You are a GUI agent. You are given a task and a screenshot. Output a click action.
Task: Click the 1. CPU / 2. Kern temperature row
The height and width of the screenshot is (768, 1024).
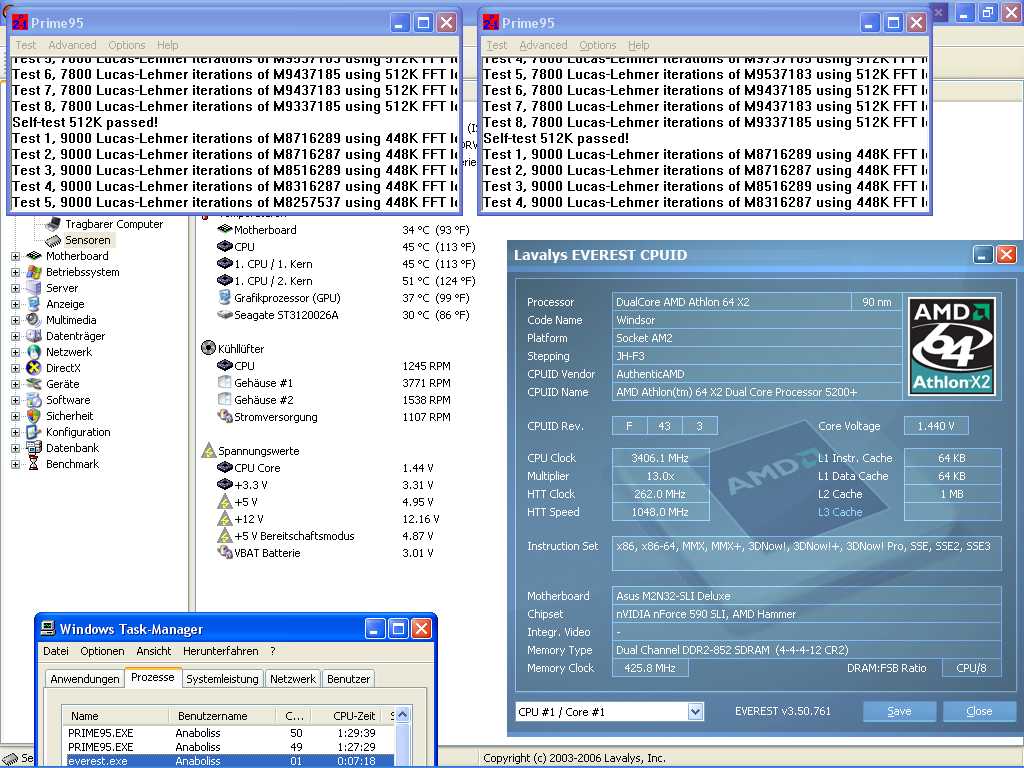(346, 281)
